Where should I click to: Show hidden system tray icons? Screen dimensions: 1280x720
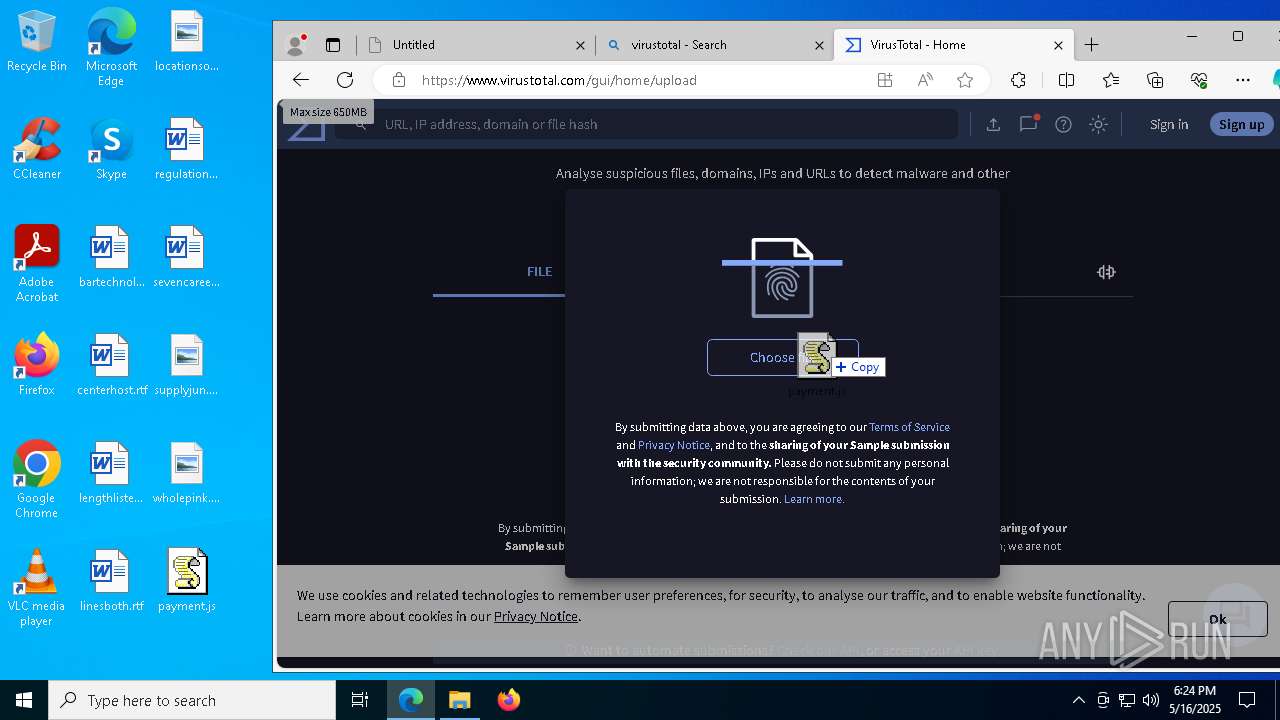1078,700
